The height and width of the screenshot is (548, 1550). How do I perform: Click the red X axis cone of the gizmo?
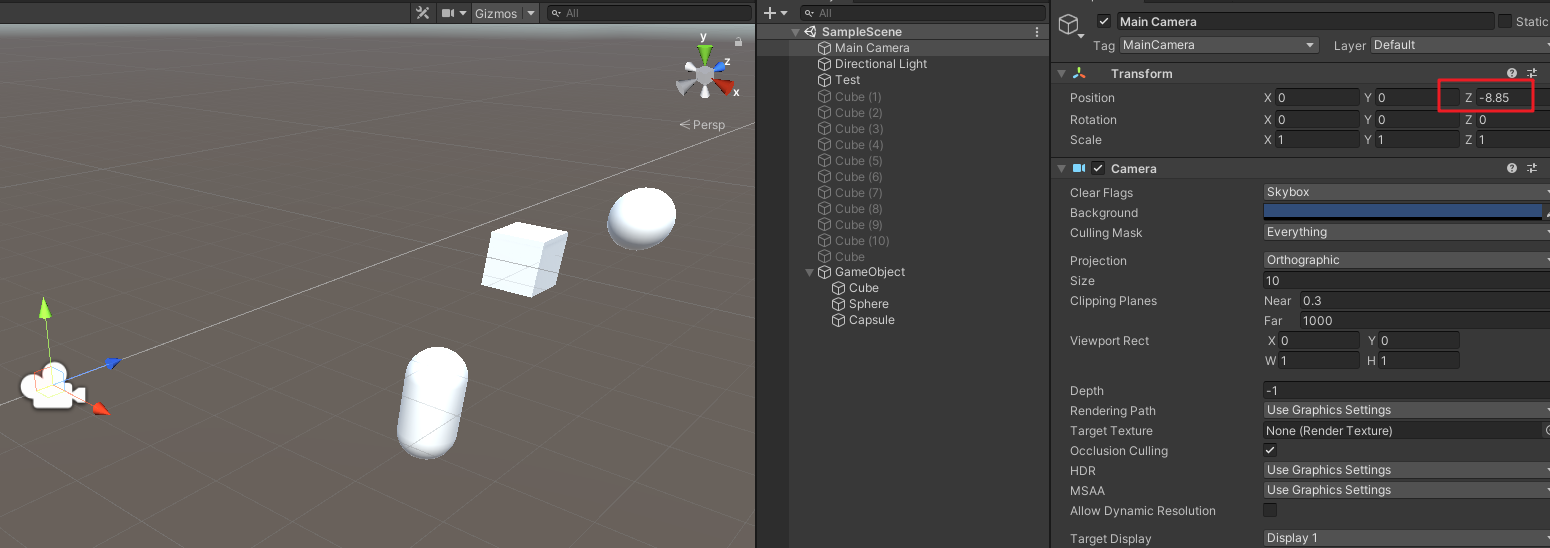point(725,86)
